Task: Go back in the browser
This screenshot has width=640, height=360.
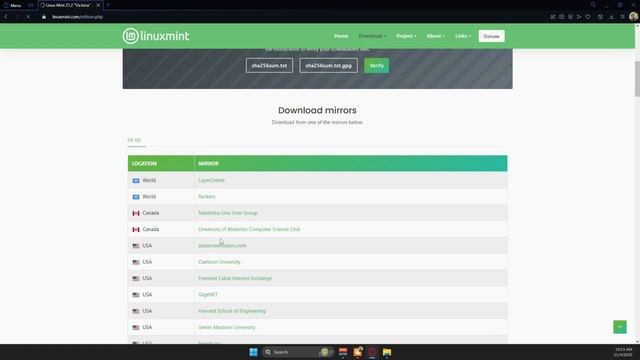Action: click(6, 17)
